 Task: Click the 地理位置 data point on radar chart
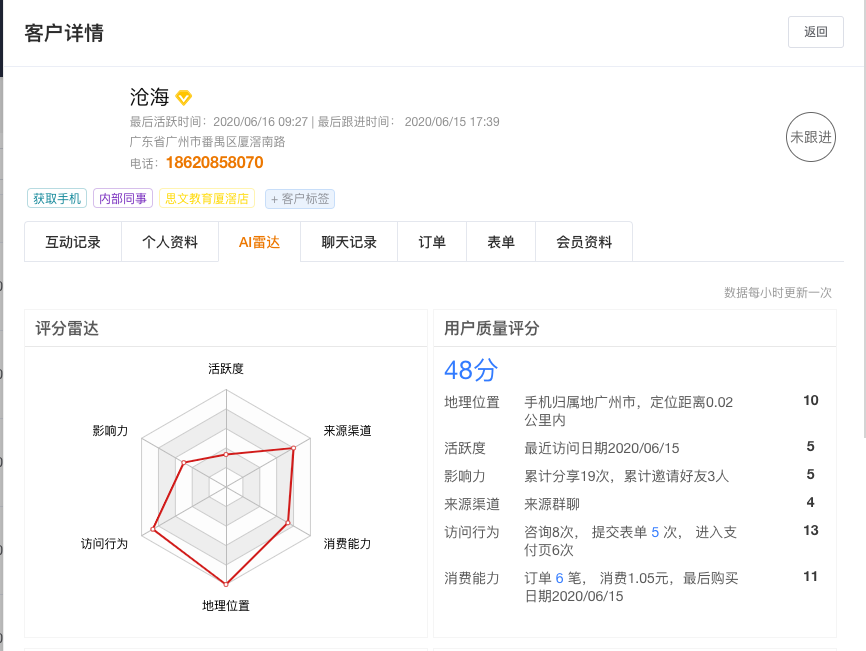tap(226, 583)
